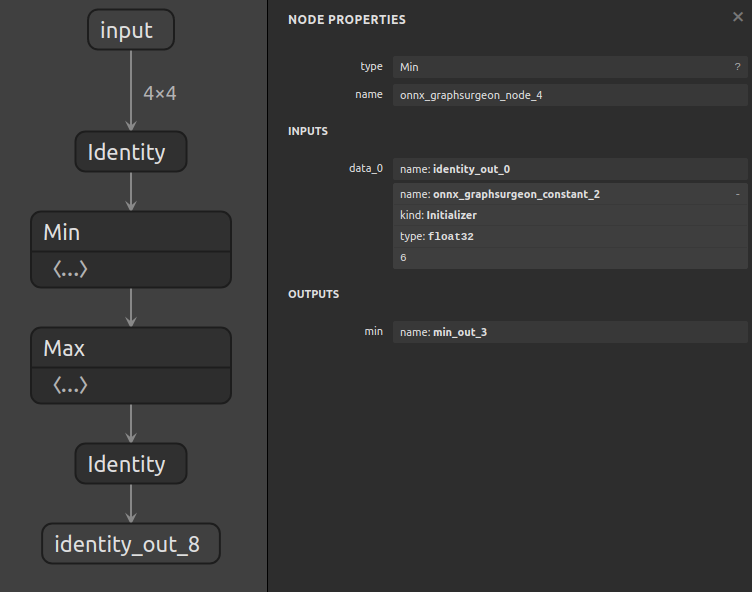Click the name field onnx_graphsurgeon_node_4

point(570,95)
